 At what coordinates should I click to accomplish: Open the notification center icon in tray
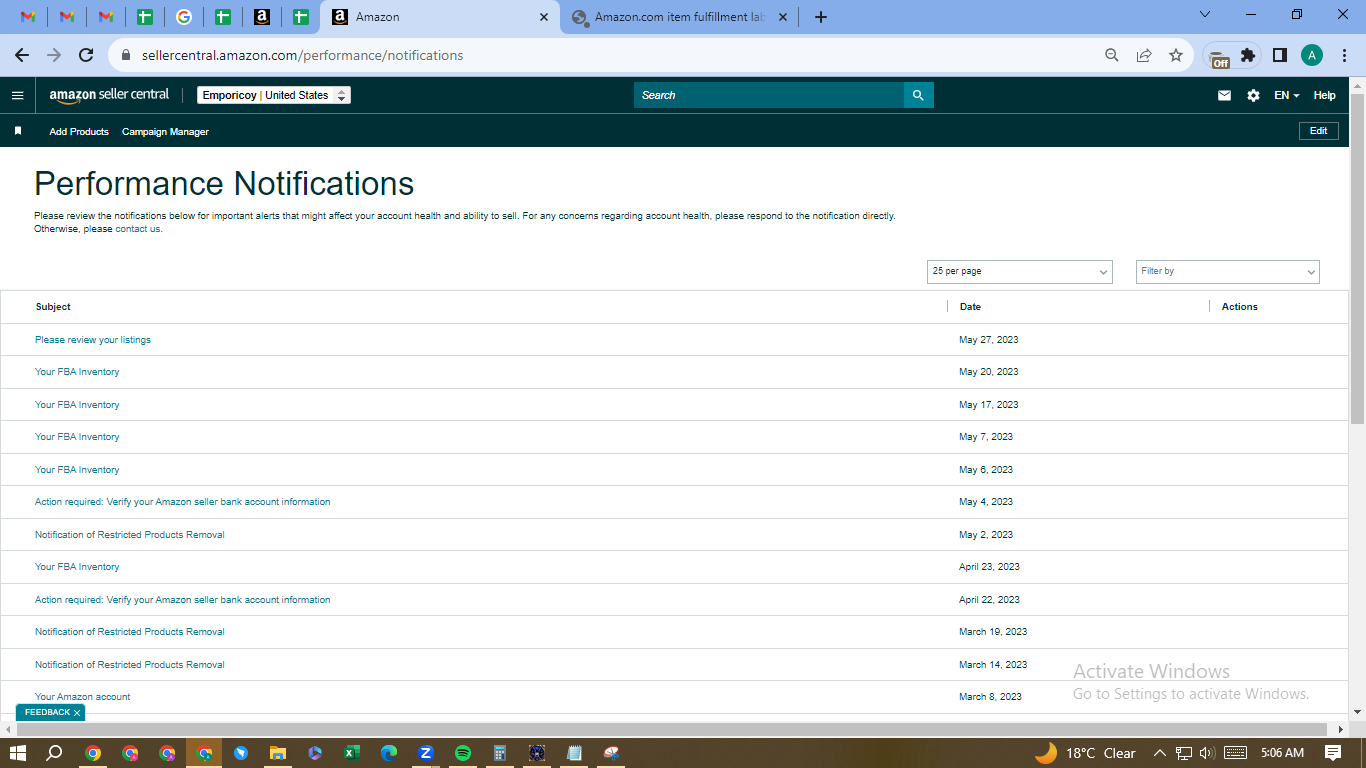(1333, 753)
